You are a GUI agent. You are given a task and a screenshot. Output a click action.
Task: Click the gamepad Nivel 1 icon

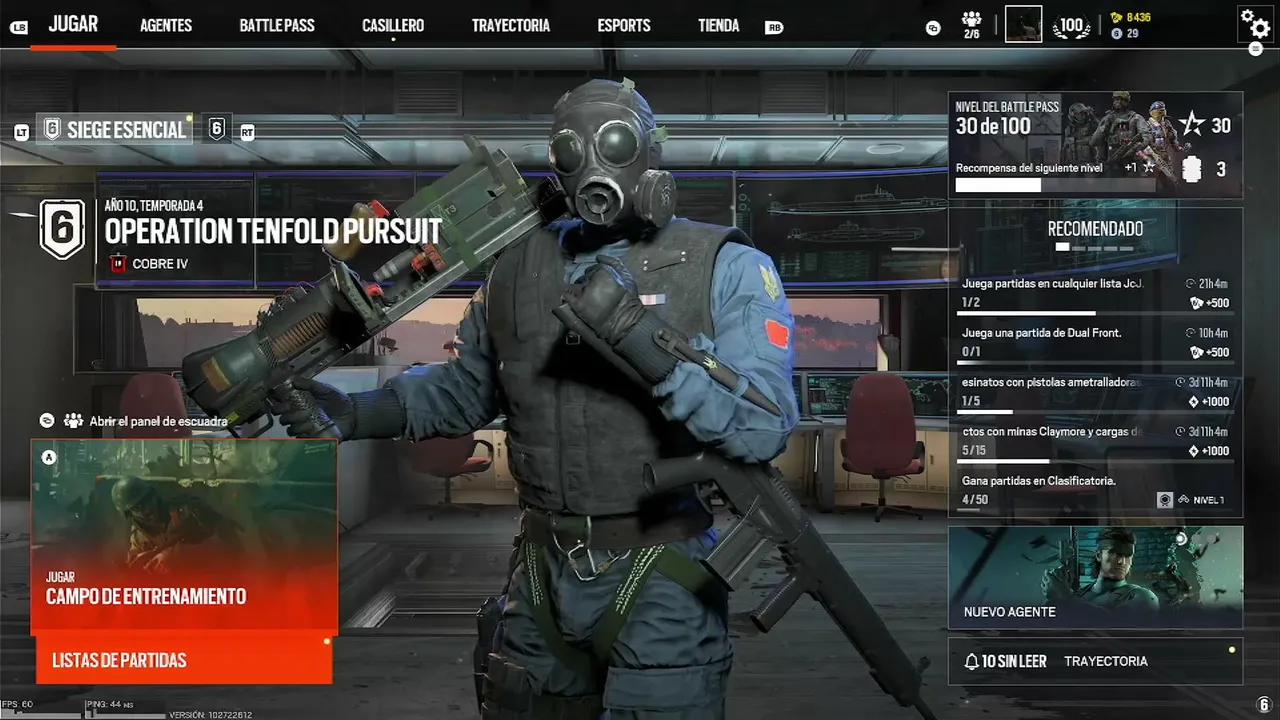(x=1184, y=500)
